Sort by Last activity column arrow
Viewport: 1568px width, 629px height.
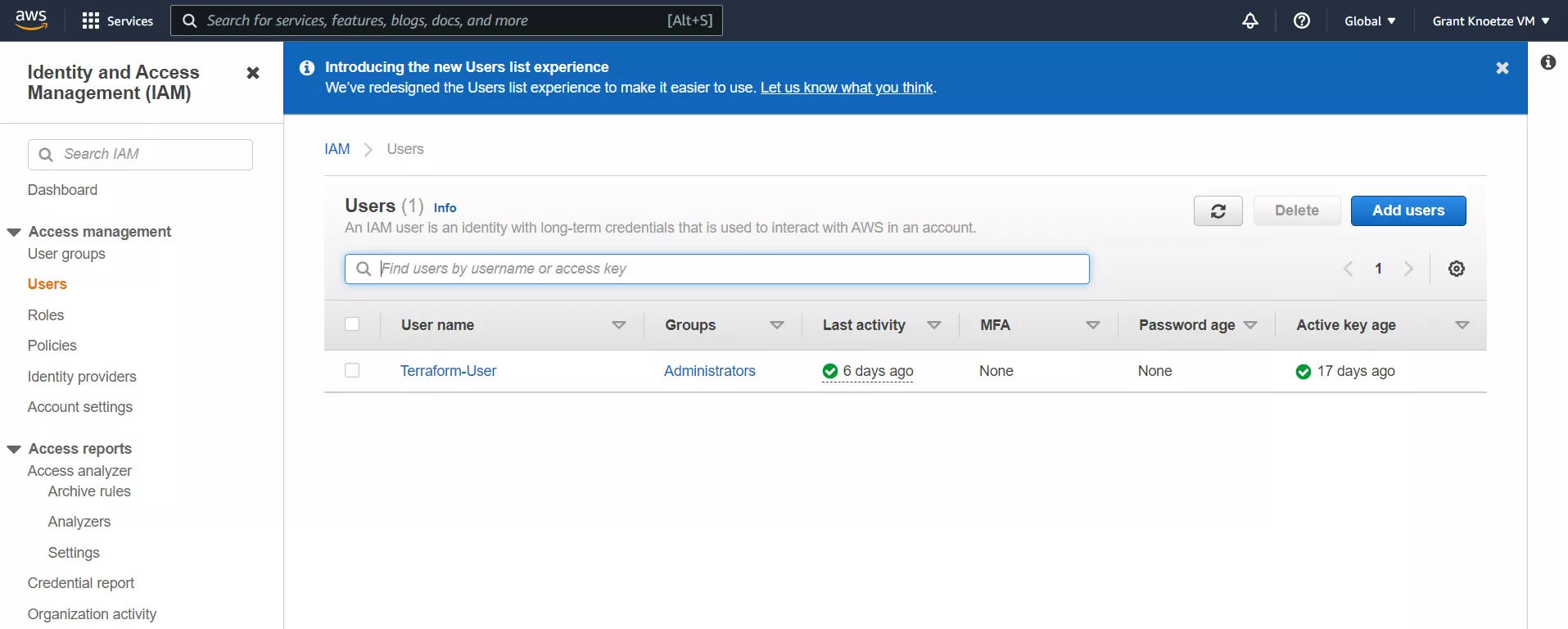pyautogui.click(x=934, y=325)
